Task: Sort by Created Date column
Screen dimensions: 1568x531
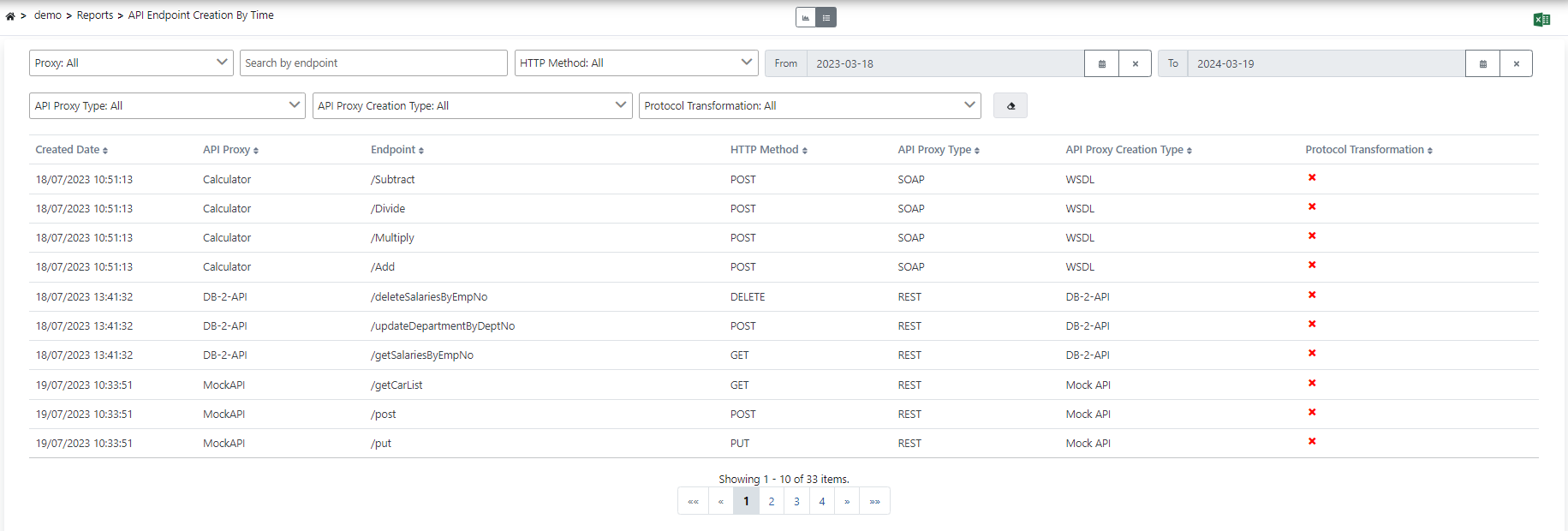Action: point(71,150)
